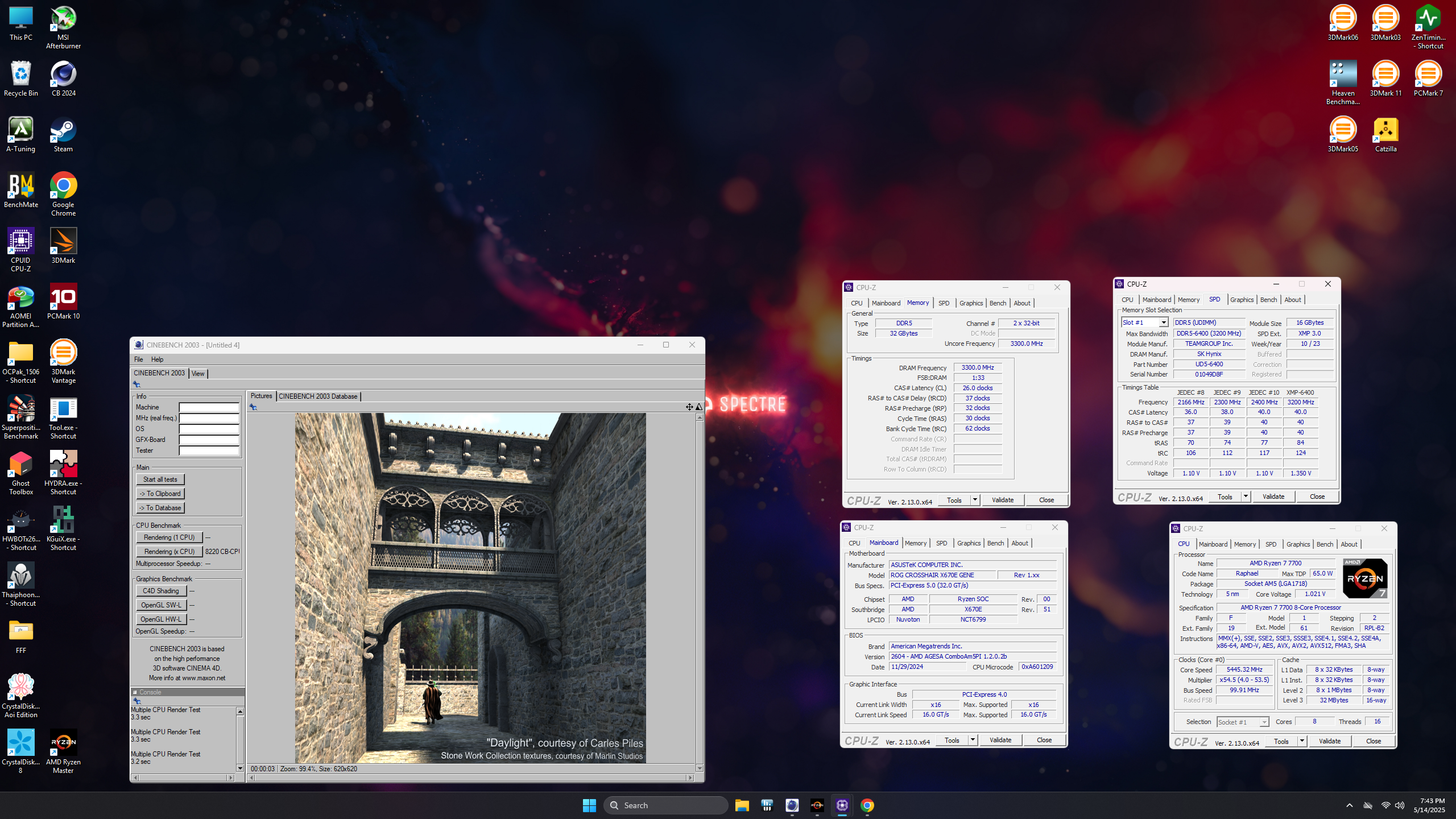
Task: Run OpenGL HW-L test
Action: (x=161, y=619)
